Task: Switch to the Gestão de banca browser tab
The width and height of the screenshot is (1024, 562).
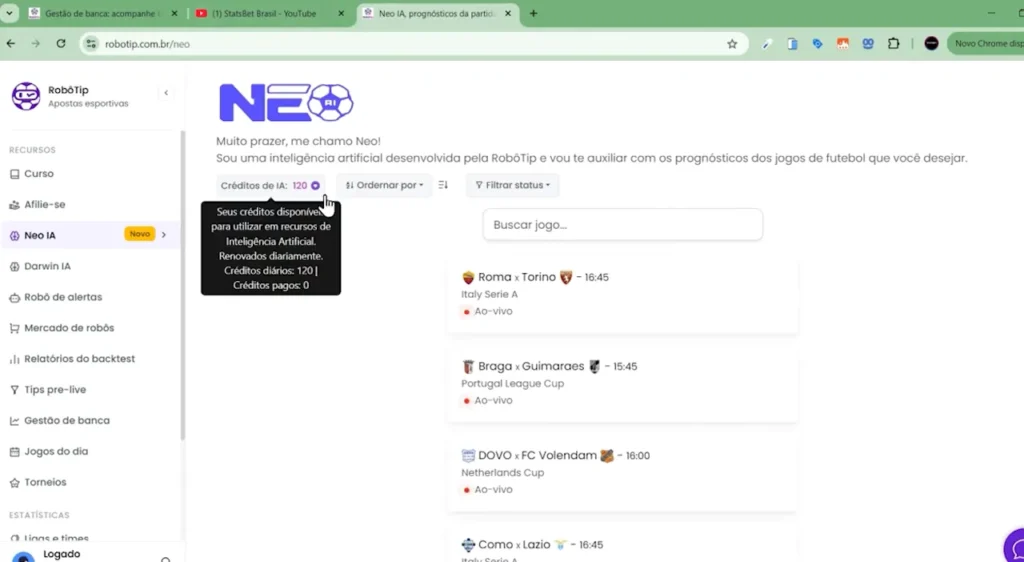Action: tap(103, 13)
